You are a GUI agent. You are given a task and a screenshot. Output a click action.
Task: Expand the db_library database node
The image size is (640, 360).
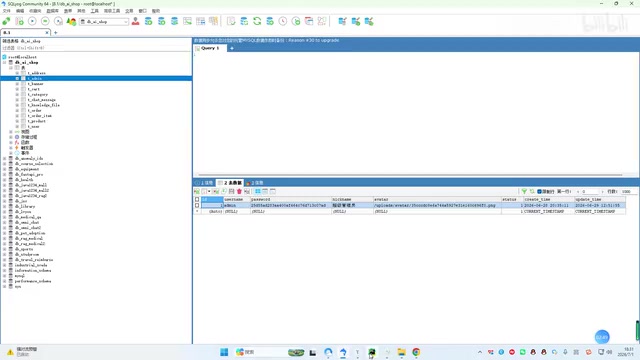(x=4, y=207)
